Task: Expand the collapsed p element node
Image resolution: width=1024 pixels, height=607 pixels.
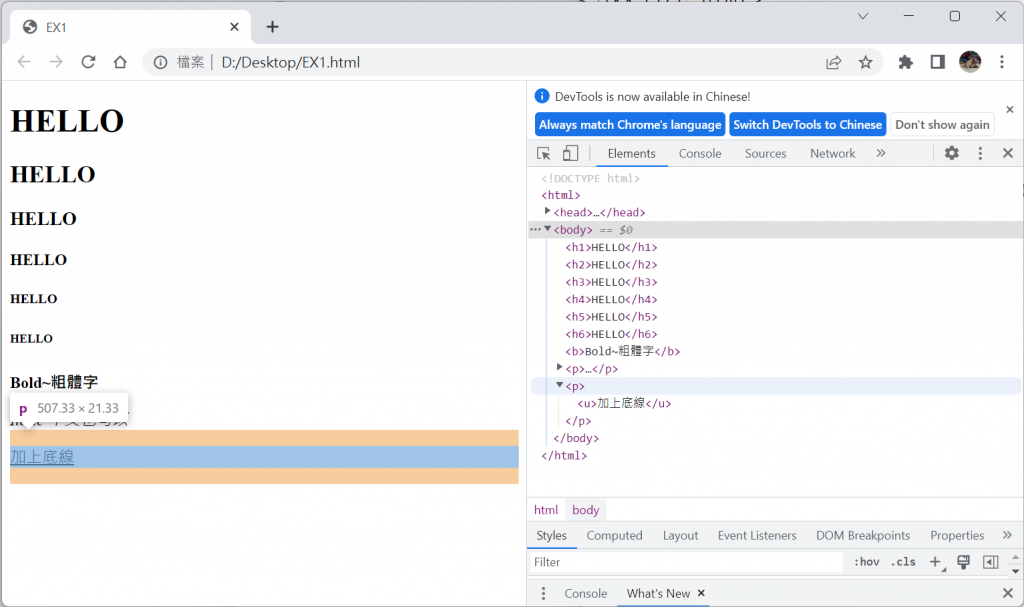Action: click(x=559, y=367)
